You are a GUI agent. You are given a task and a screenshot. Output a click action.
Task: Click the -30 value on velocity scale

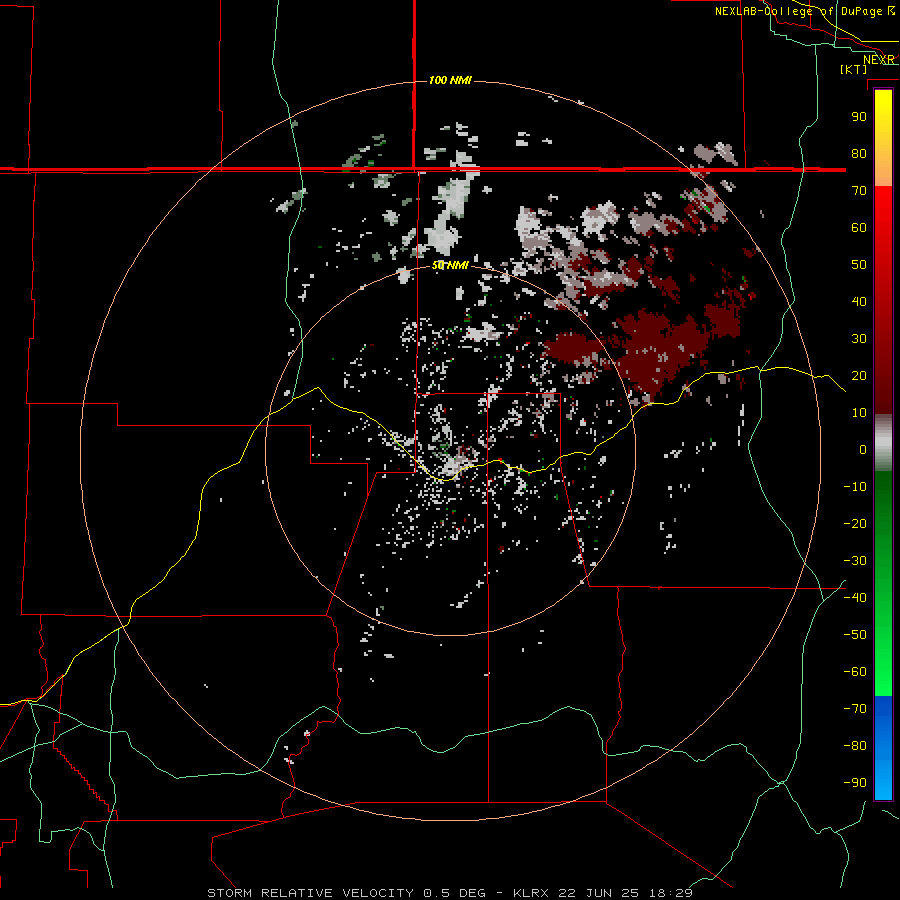coord(855,561)
